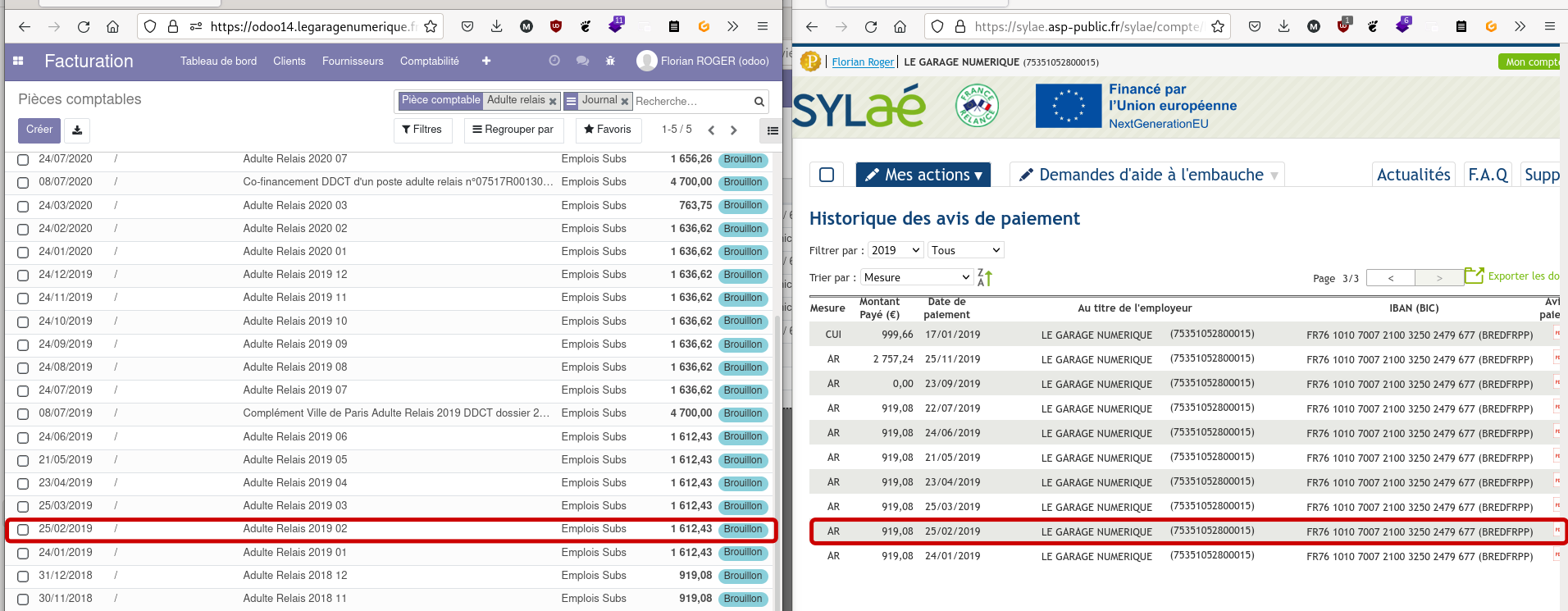1568x611 pixels.
Task: Reload the Odoo browser page
Action: click(84, 27)
